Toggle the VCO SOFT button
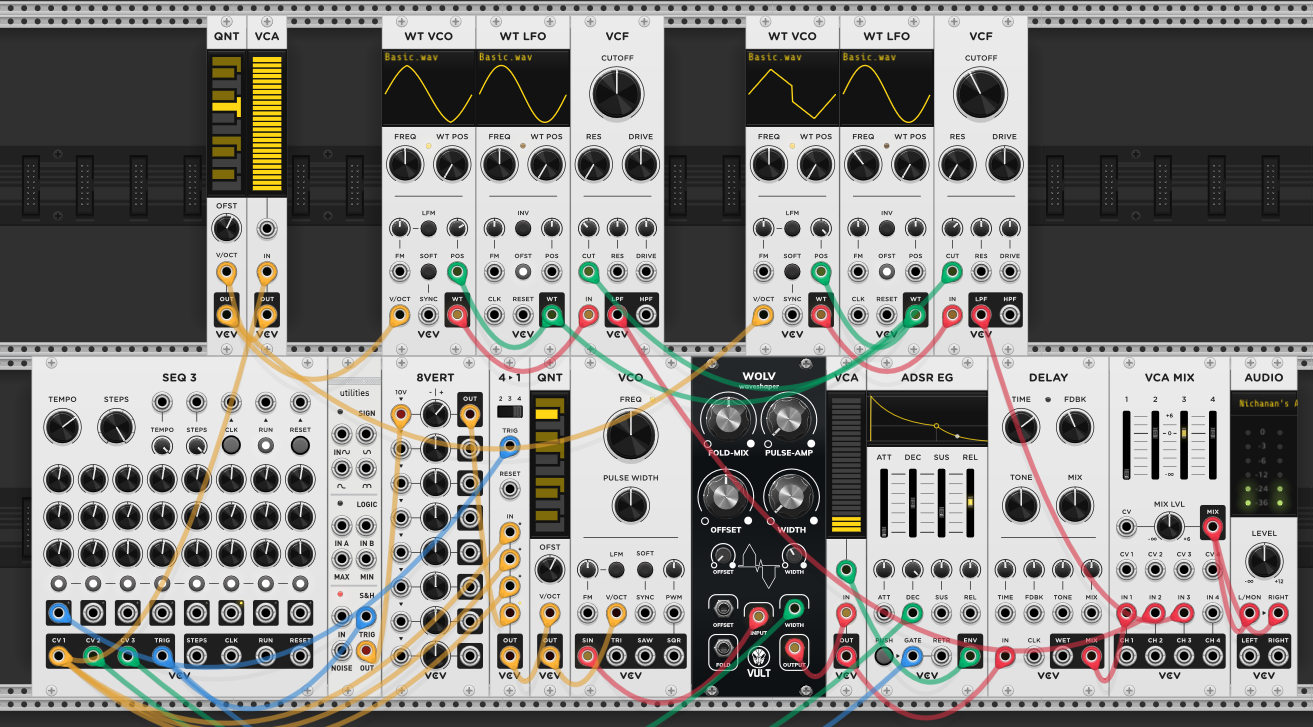Screen dimensions: 1313x727 (645, 569)
